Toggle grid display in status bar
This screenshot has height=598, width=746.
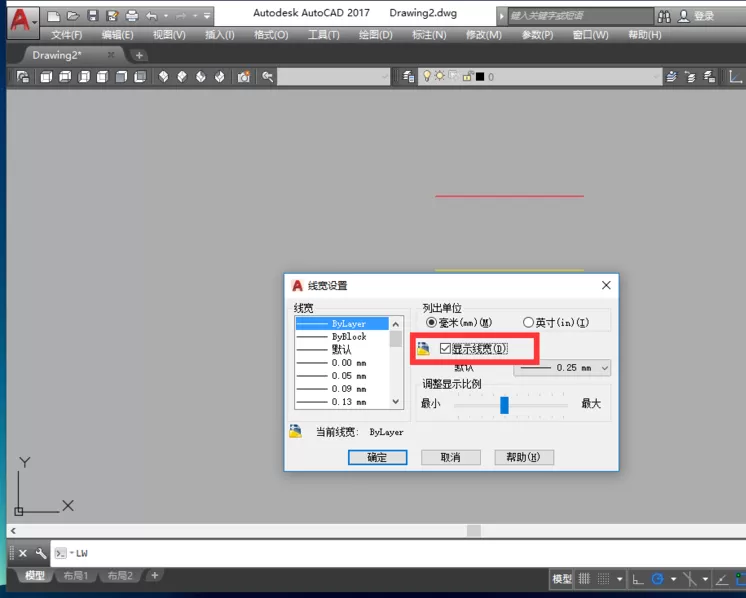click(x=584, y=579)
